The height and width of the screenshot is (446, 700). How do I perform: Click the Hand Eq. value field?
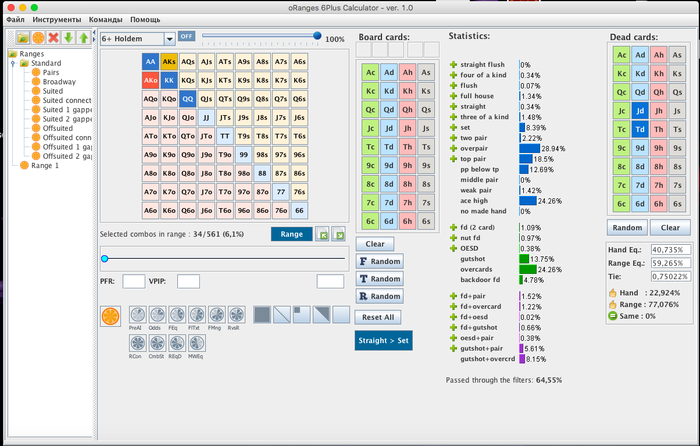click(671, 250)
